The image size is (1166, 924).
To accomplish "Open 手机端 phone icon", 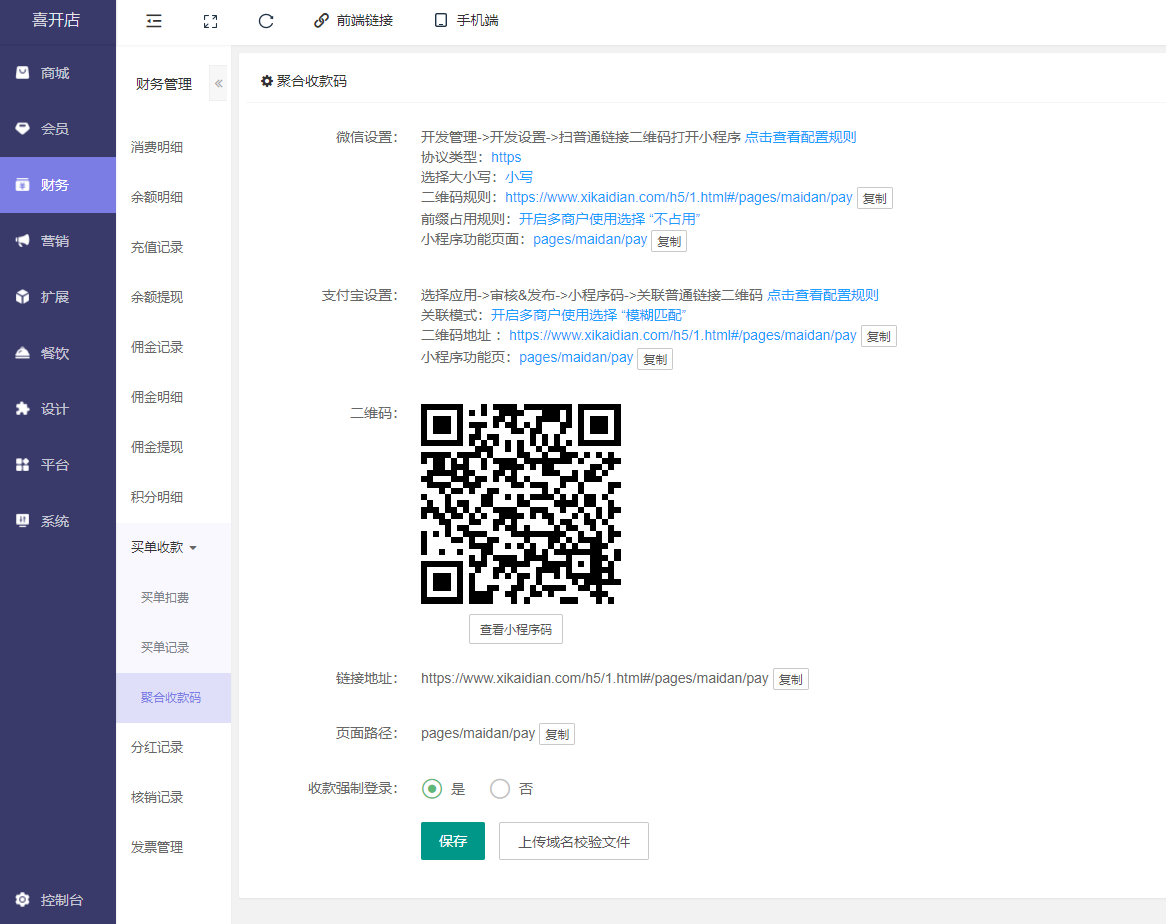I will pos(441,21).
